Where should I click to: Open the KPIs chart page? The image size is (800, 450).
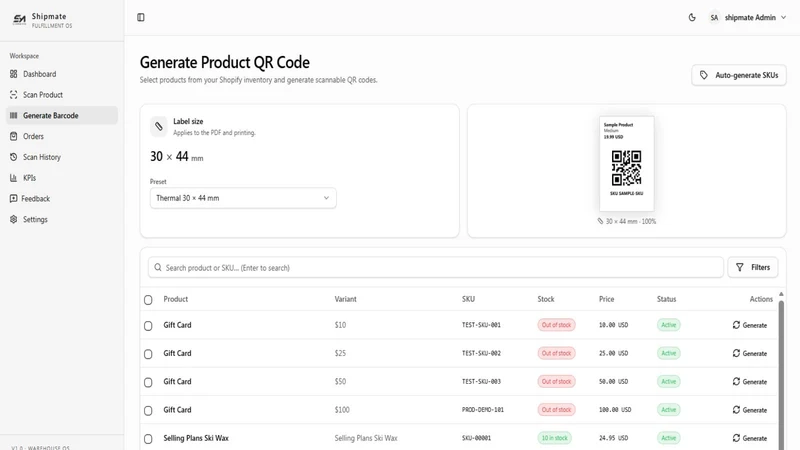(x=62, y=178)
